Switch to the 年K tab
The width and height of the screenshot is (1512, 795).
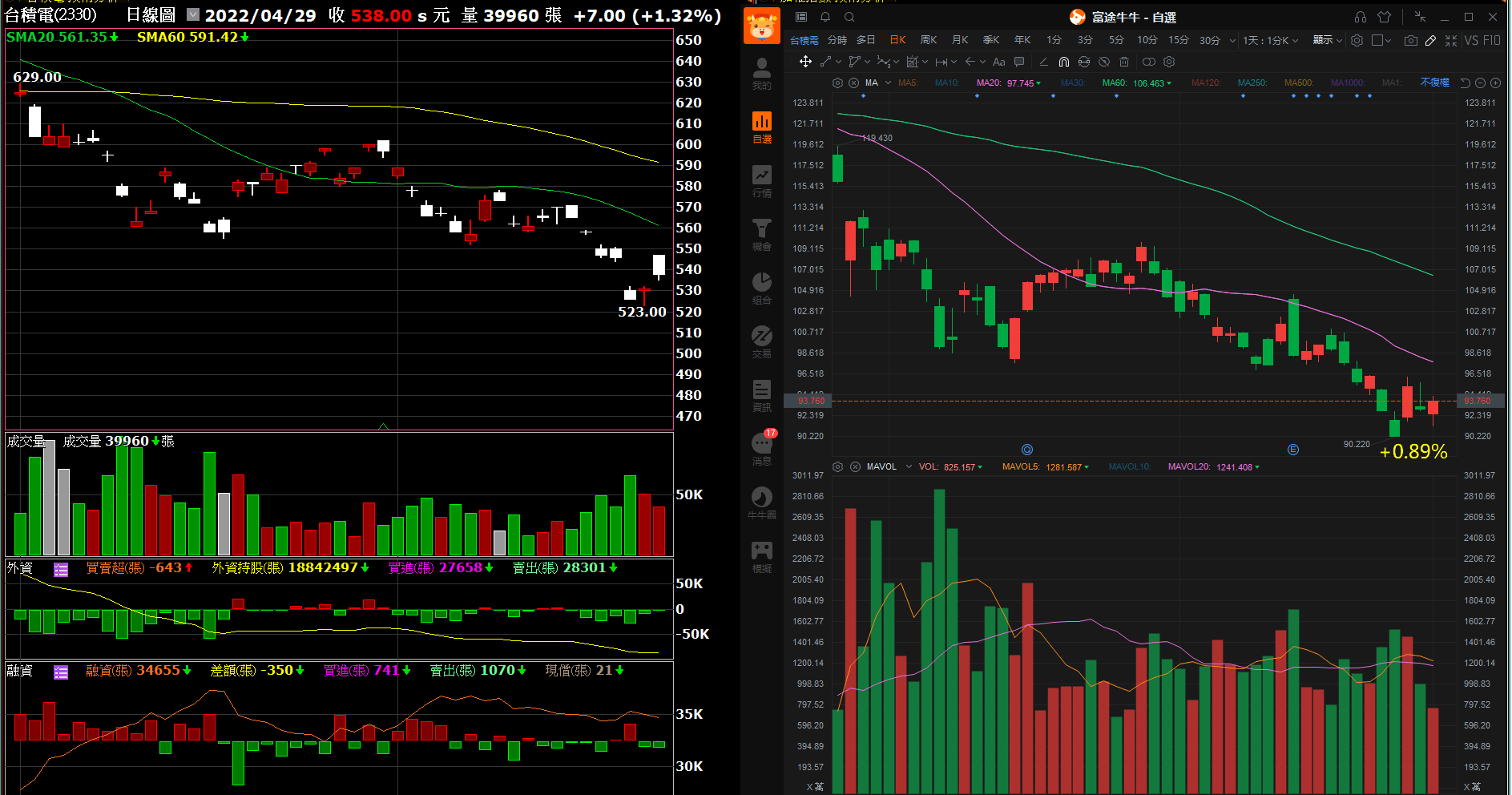pos(1022,40)
